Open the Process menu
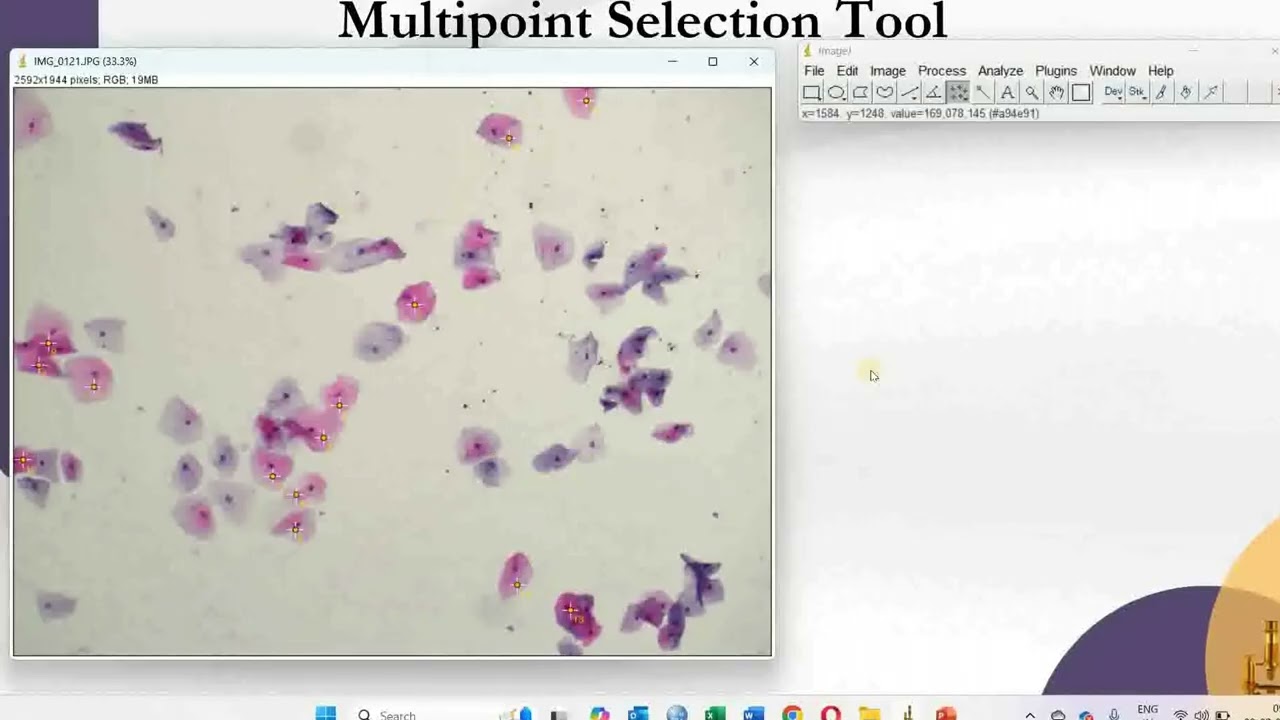This screenshot has width=1280, height=720. pos(942,71)
